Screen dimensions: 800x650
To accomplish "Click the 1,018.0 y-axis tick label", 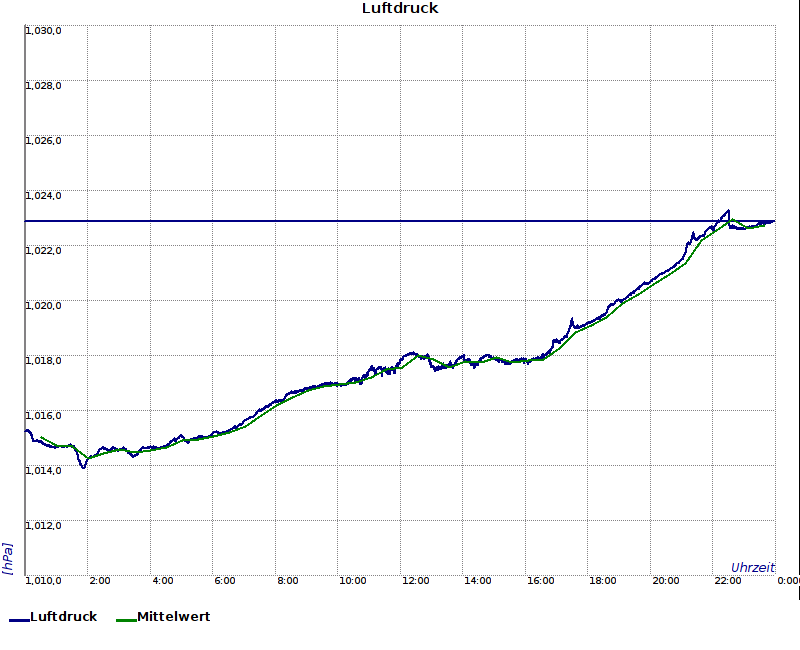I will coord(44,360).
